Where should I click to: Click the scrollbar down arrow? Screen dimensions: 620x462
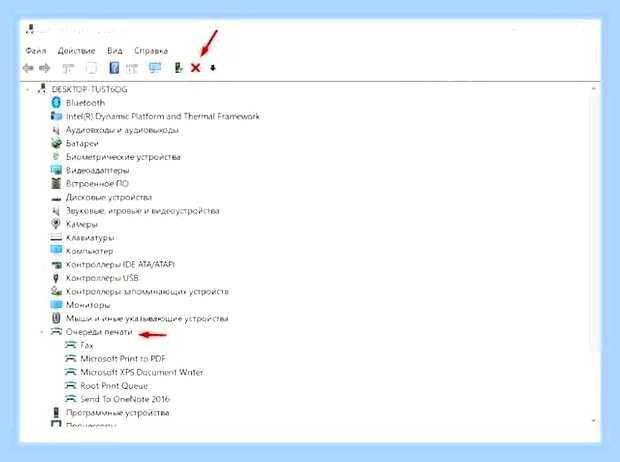click(x=594, y=421)
